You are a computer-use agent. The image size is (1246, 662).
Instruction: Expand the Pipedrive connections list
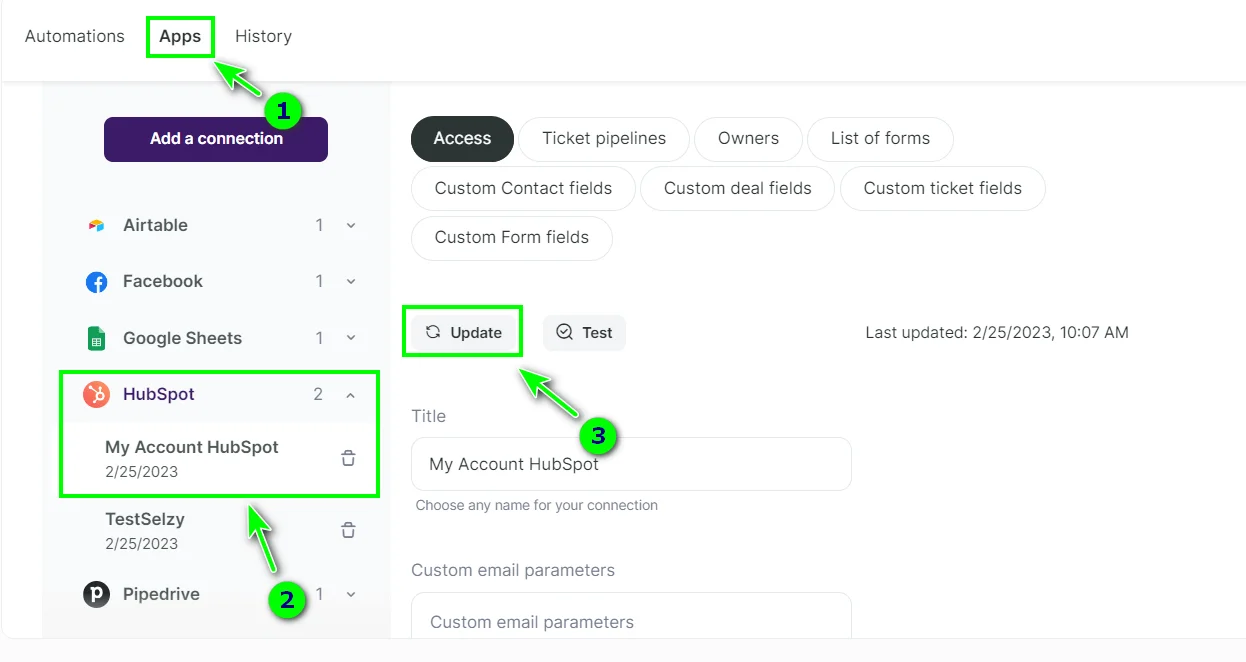tap(351, 594)
